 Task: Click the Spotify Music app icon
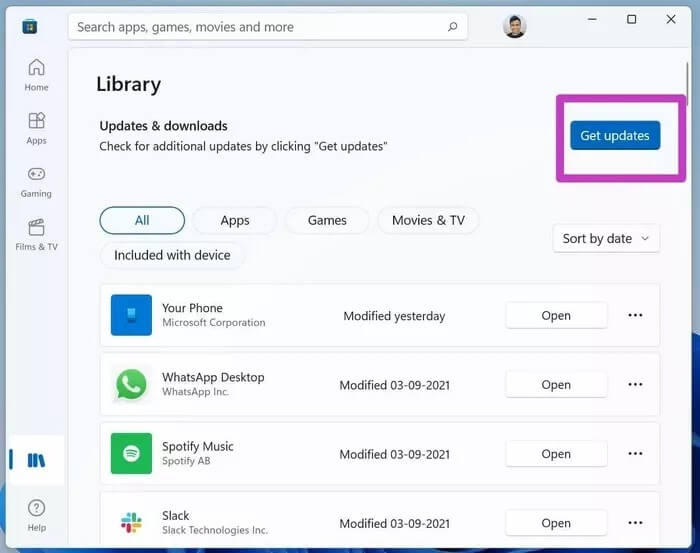(131, 453)
